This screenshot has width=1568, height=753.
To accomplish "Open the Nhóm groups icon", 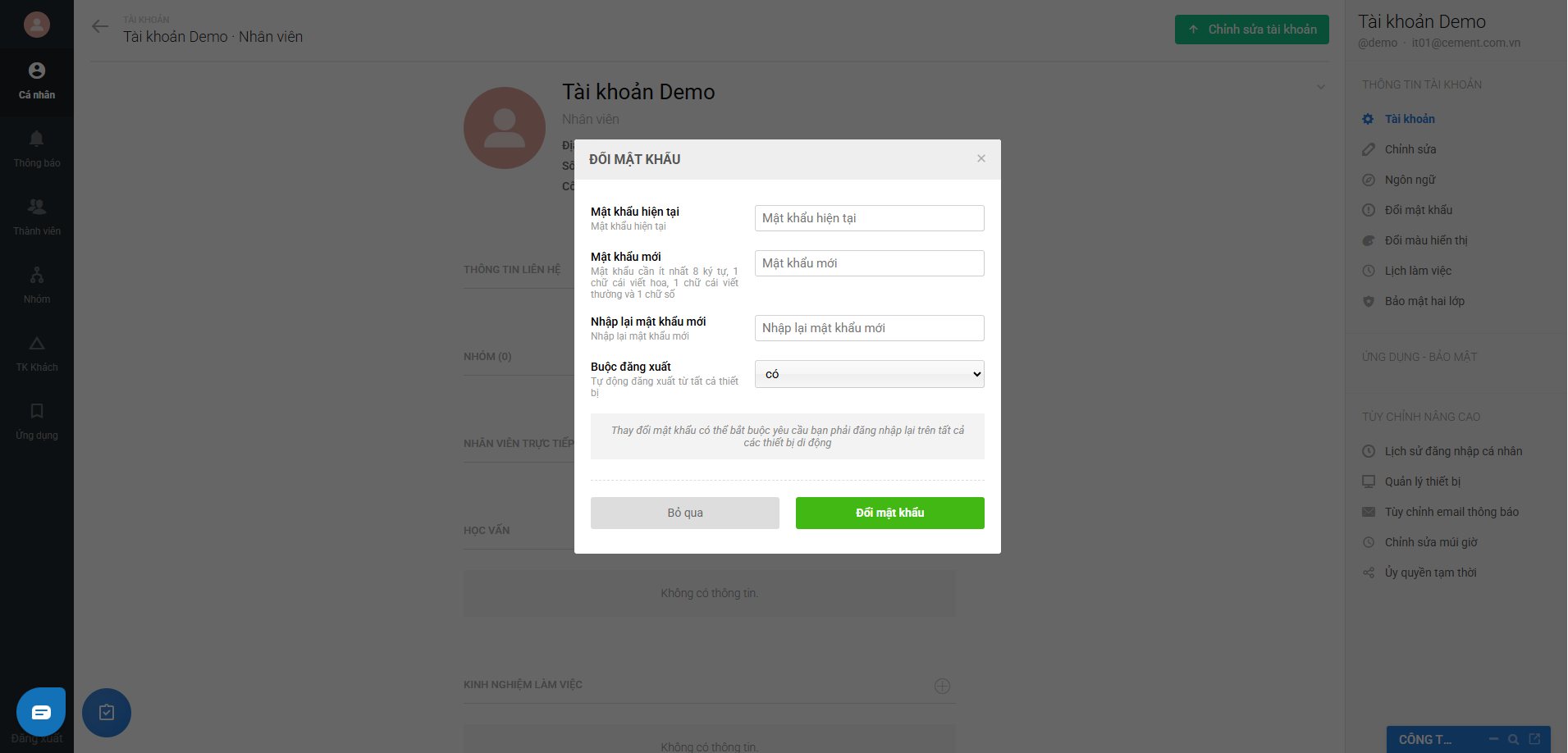I will (x=37, y=275).
